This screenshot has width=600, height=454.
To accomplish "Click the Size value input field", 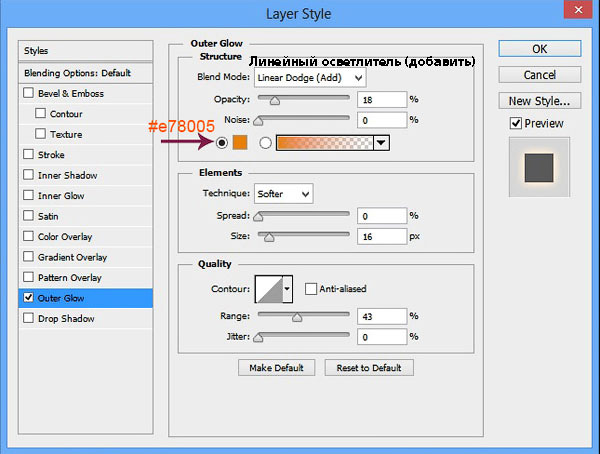I will click(x=380, y=236).
